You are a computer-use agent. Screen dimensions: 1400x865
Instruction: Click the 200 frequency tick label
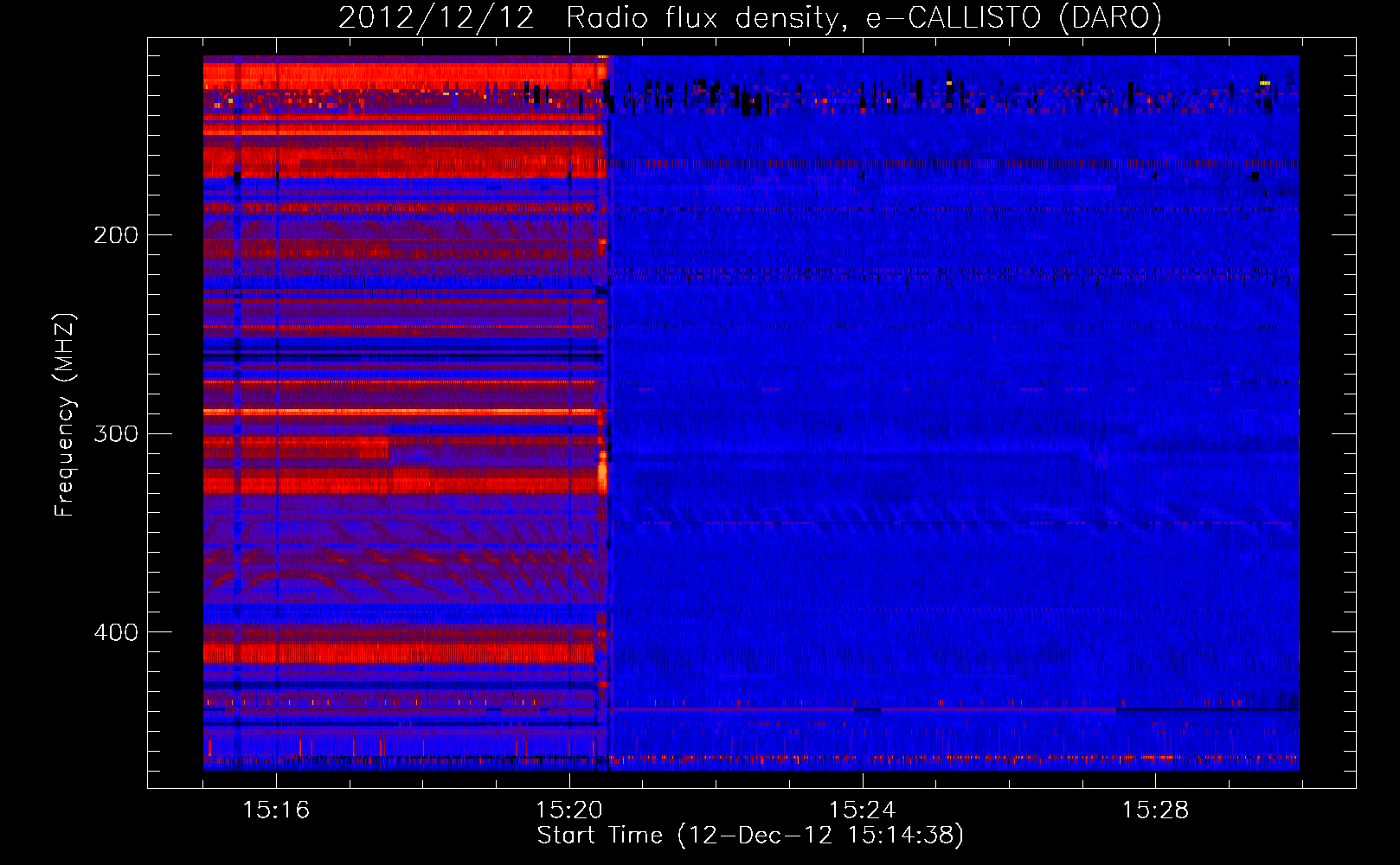point(116,235)
